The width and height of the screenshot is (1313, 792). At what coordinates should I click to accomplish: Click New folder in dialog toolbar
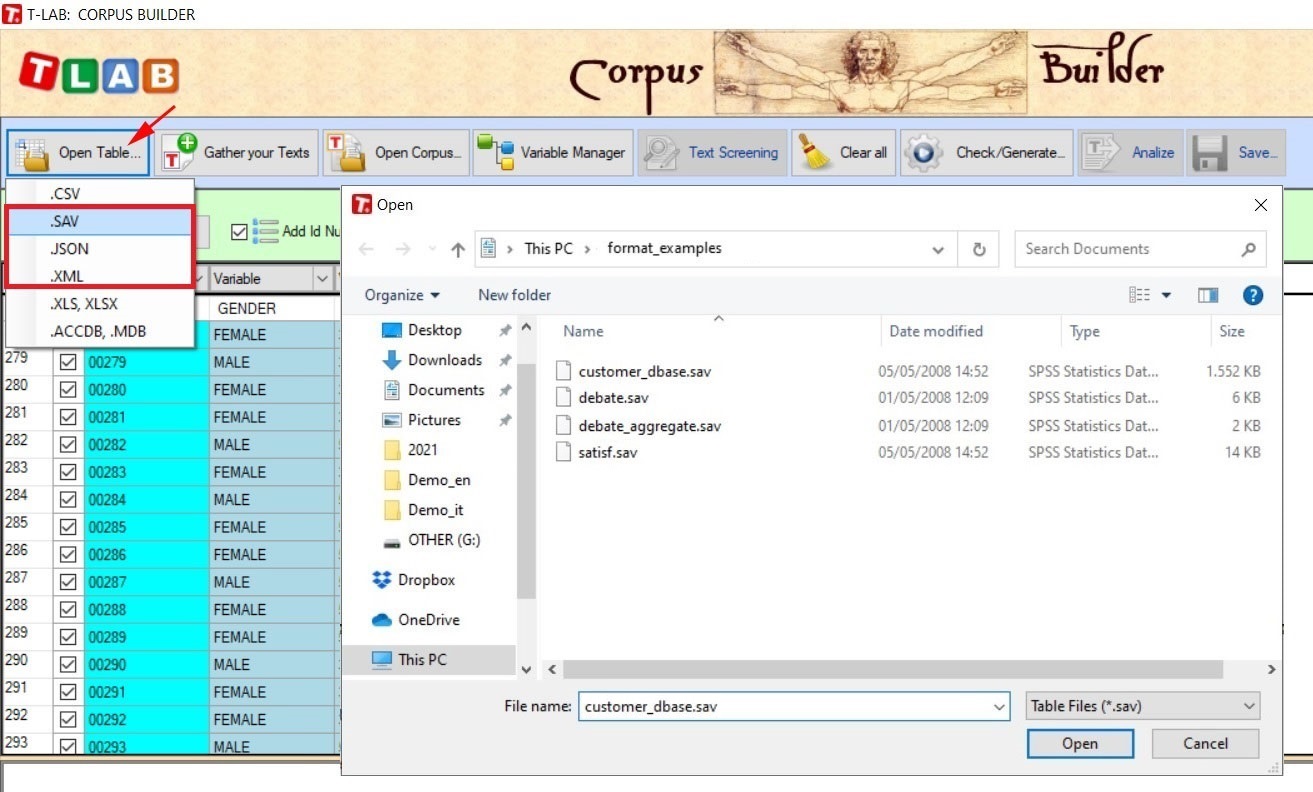514,295
